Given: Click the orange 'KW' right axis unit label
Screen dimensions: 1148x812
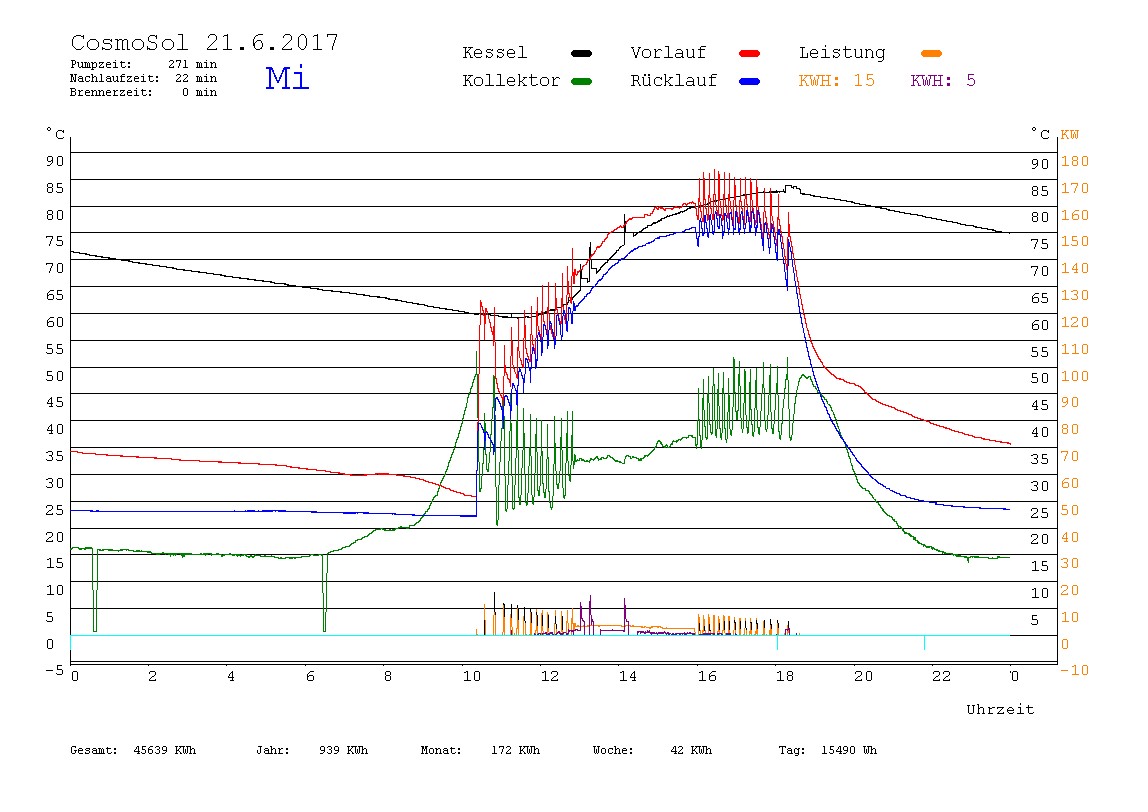Looking at the screenshot, I should click(x=1070, y=135).
